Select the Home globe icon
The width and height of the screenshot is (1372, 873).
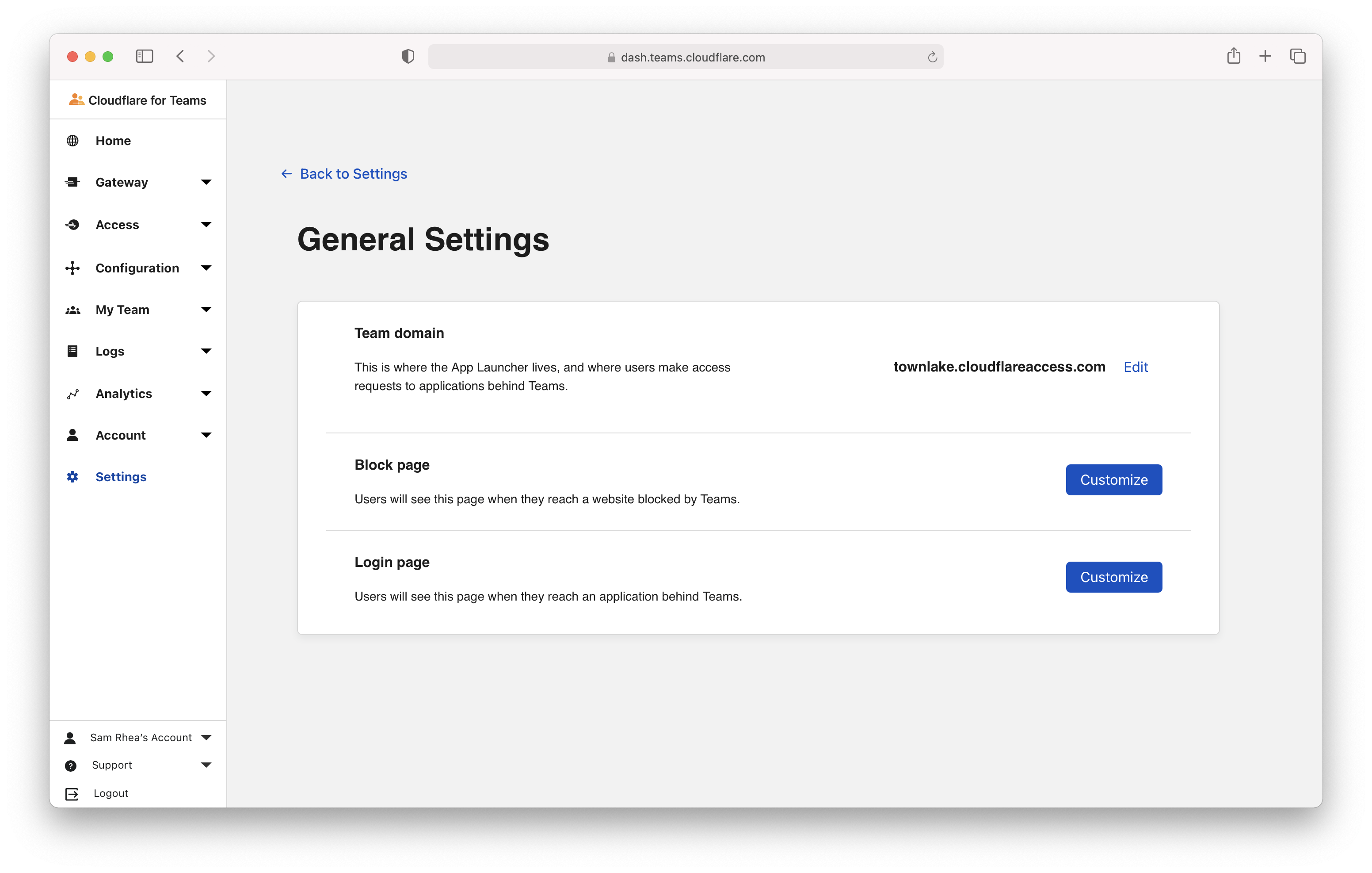click(x=73, y=140)
